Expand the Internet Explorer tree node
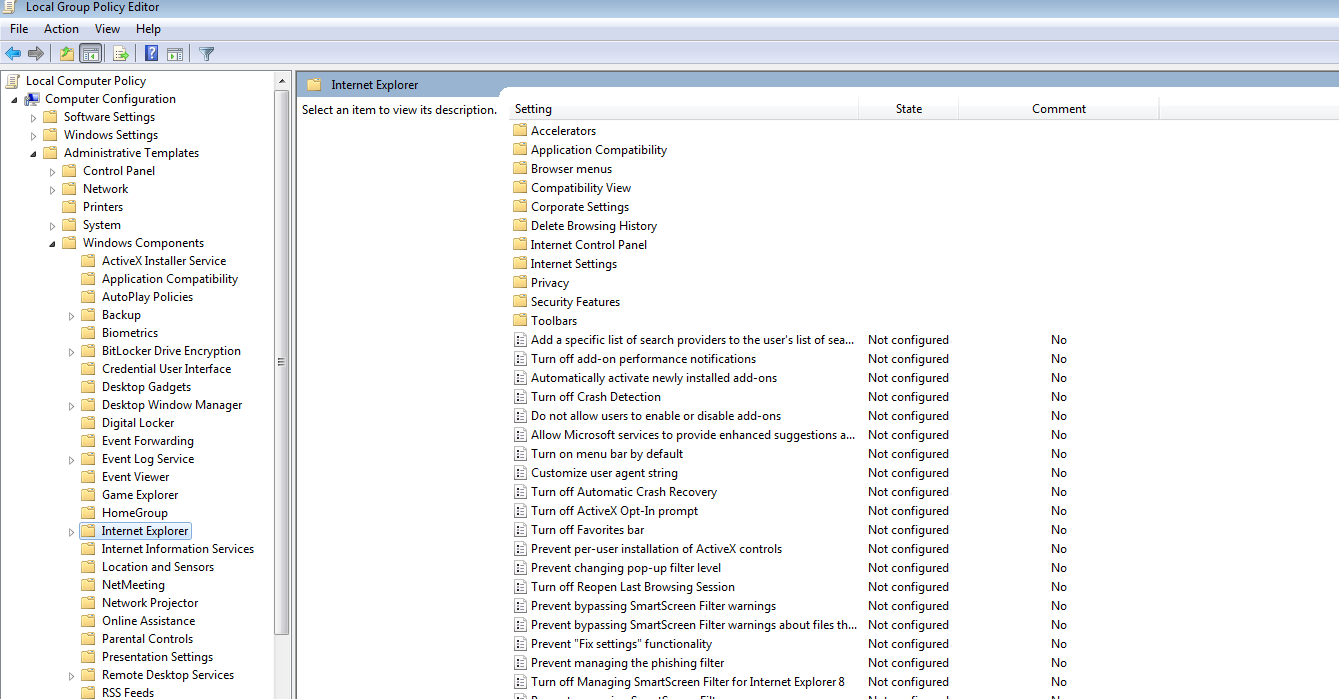 click(x=71, y=532)
